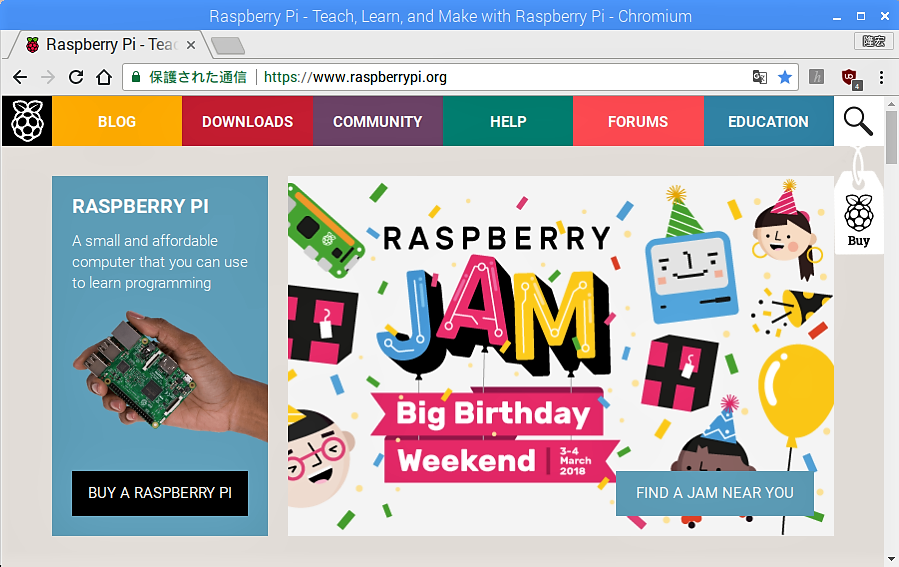Click the translate page icon in address bar
The width and height of the screenshot is (899, 567).
click(759, 77)
